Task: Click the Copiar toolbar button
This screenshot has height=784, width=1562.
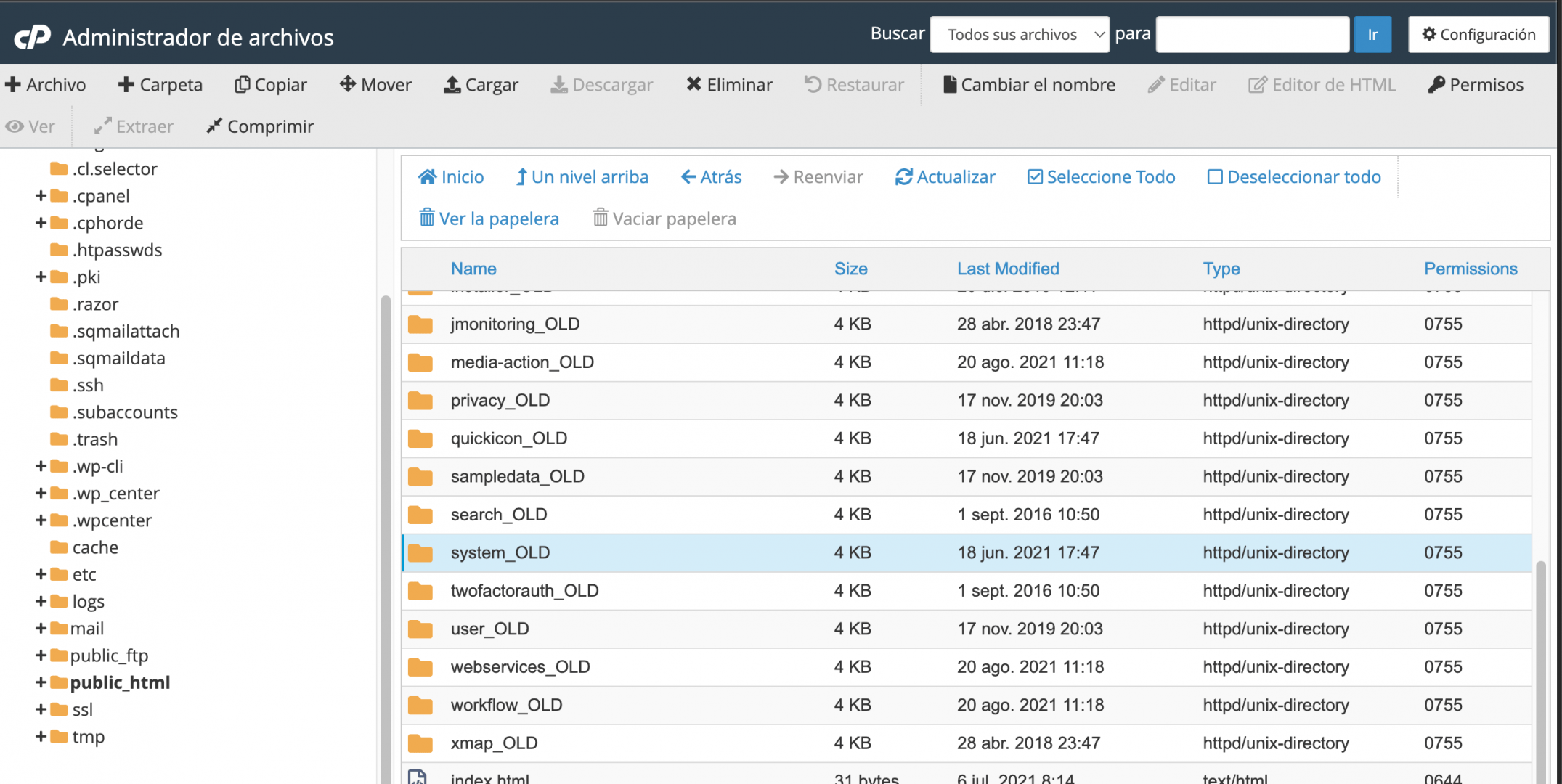Action: tap(271, 85)
